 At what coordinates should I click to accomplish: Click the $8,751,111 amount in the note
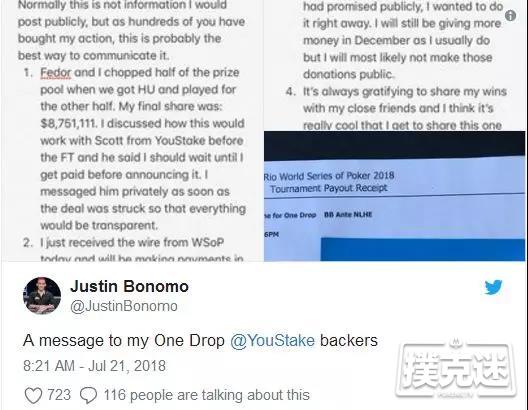point(68,123)
